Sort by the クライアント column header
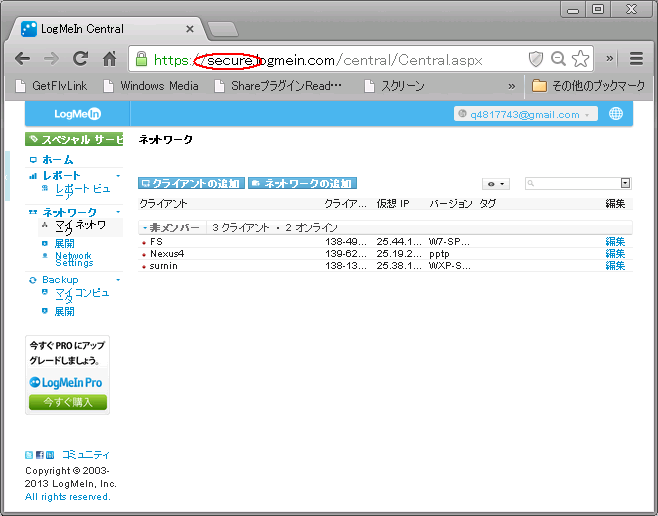 point(163,204)
